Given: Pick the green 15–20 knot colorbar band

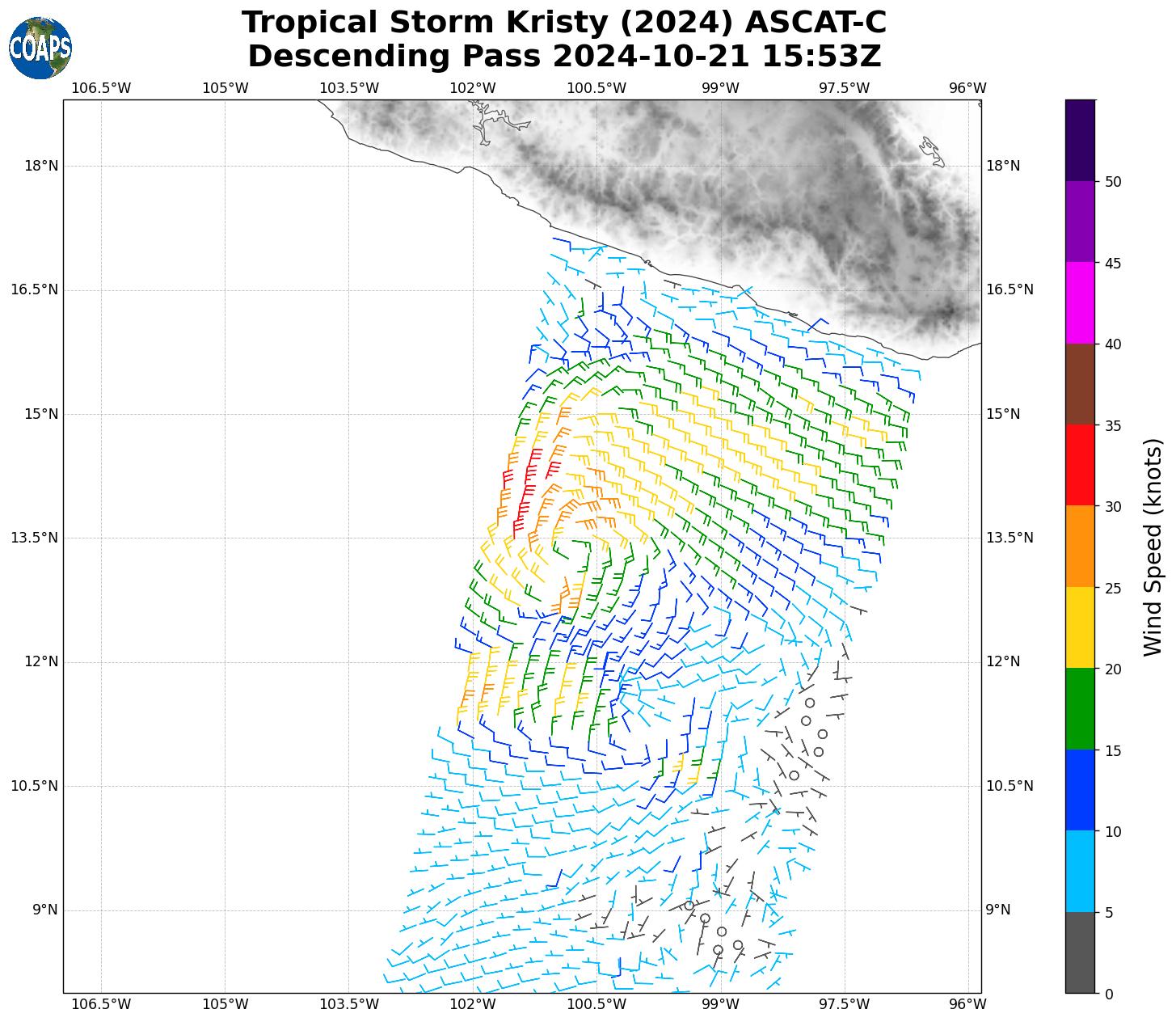Looking at the screenshot, I should 1080,709.
